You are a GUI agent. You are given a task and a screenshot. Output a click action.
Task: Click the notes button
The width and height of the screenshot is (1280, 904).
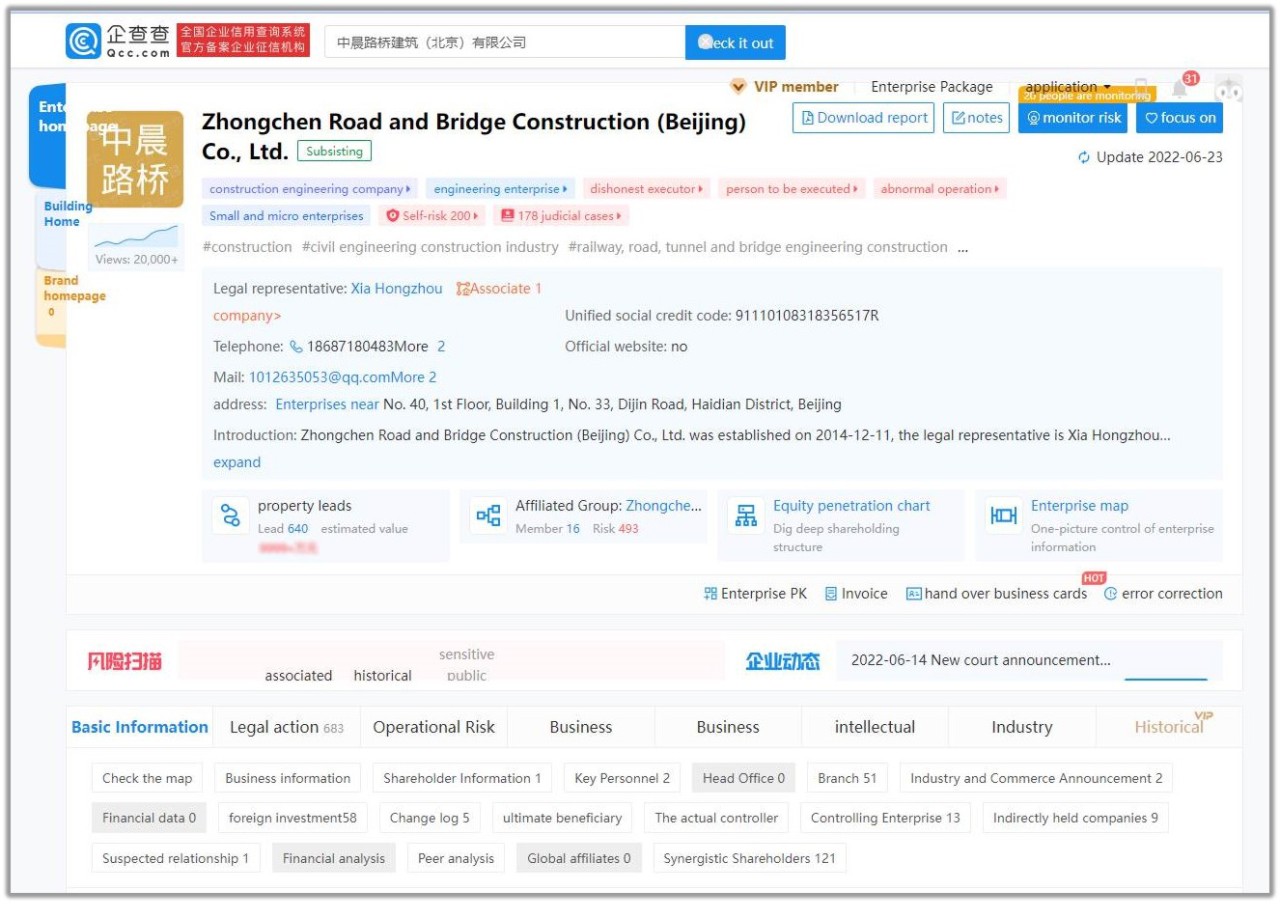click(x=977, y=118)
